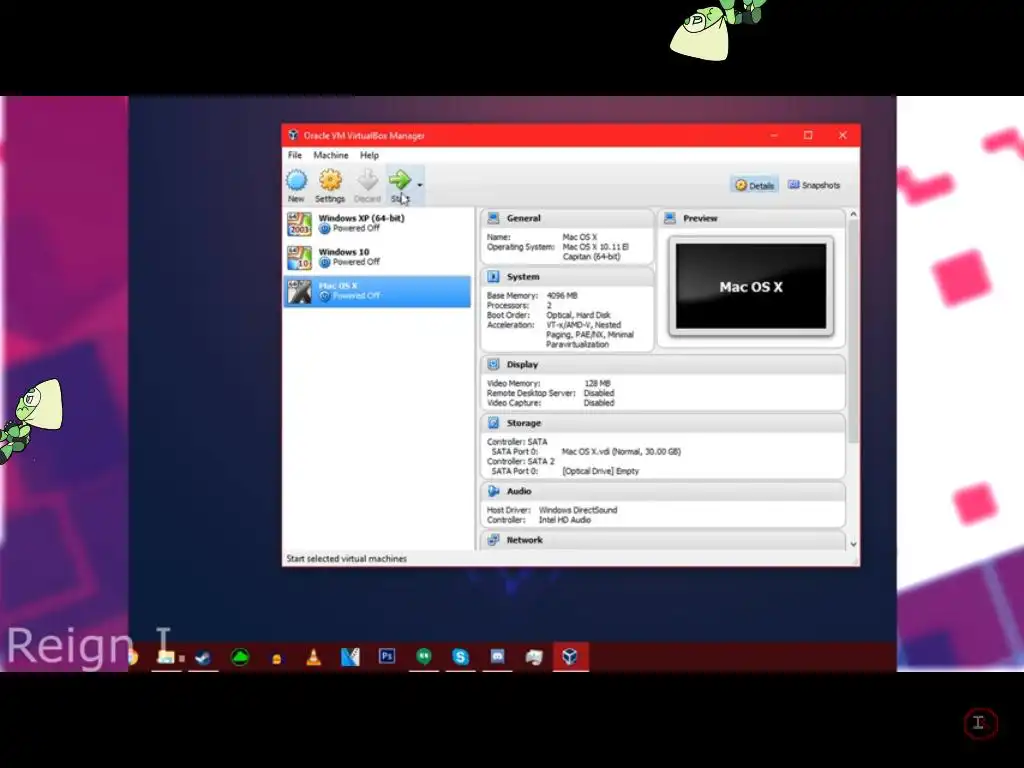The image size is (1024, 768).
Task: Select the Mac OS X machine
Action: 377,291
